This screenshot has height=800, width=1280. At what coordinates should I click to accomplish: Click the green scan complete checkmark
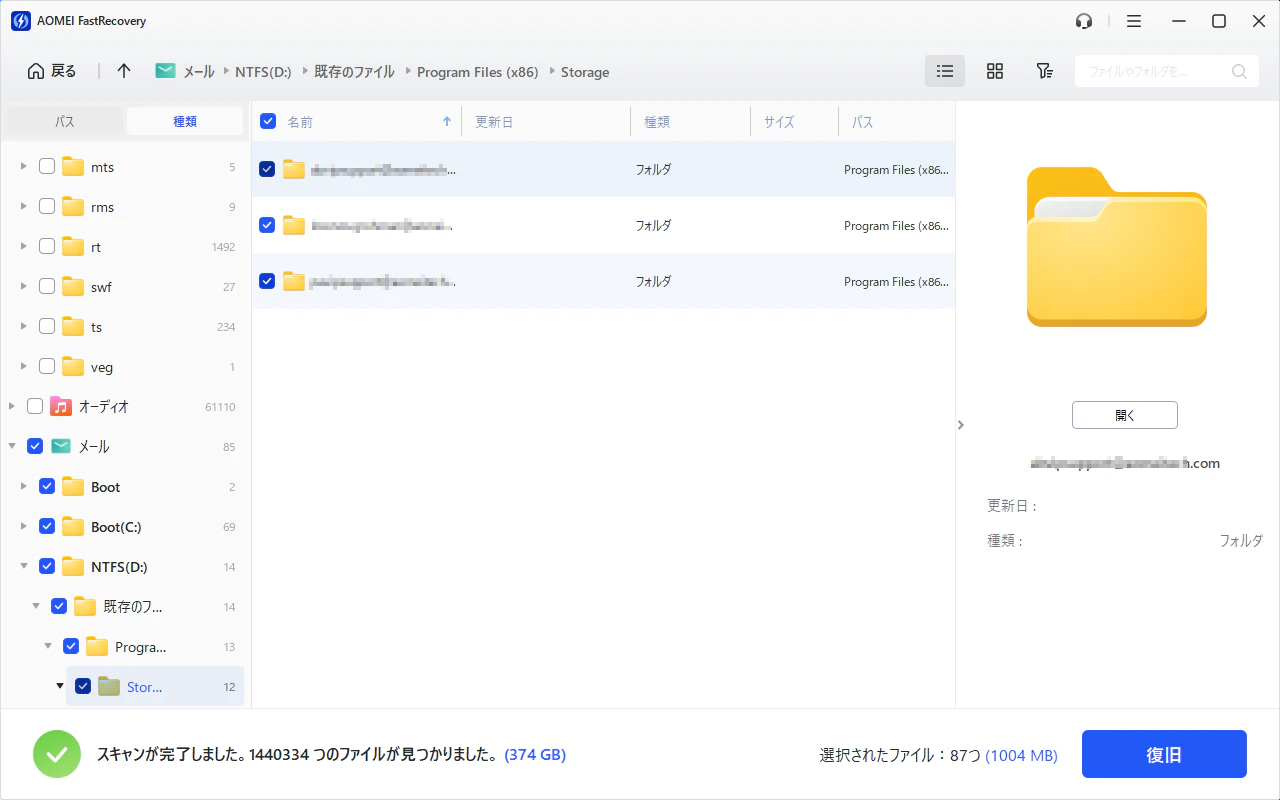tap(57, 754)
